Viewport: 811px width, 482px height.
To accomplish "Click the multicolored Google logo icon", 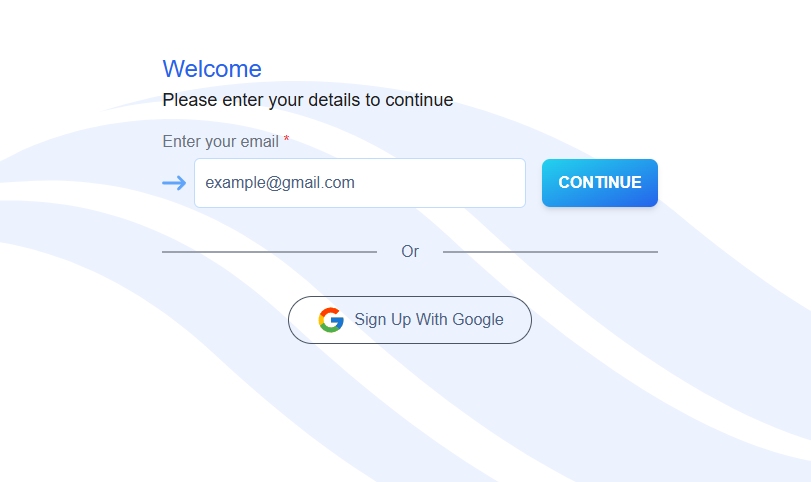I will pyautogui.click(x=331, y=320).
